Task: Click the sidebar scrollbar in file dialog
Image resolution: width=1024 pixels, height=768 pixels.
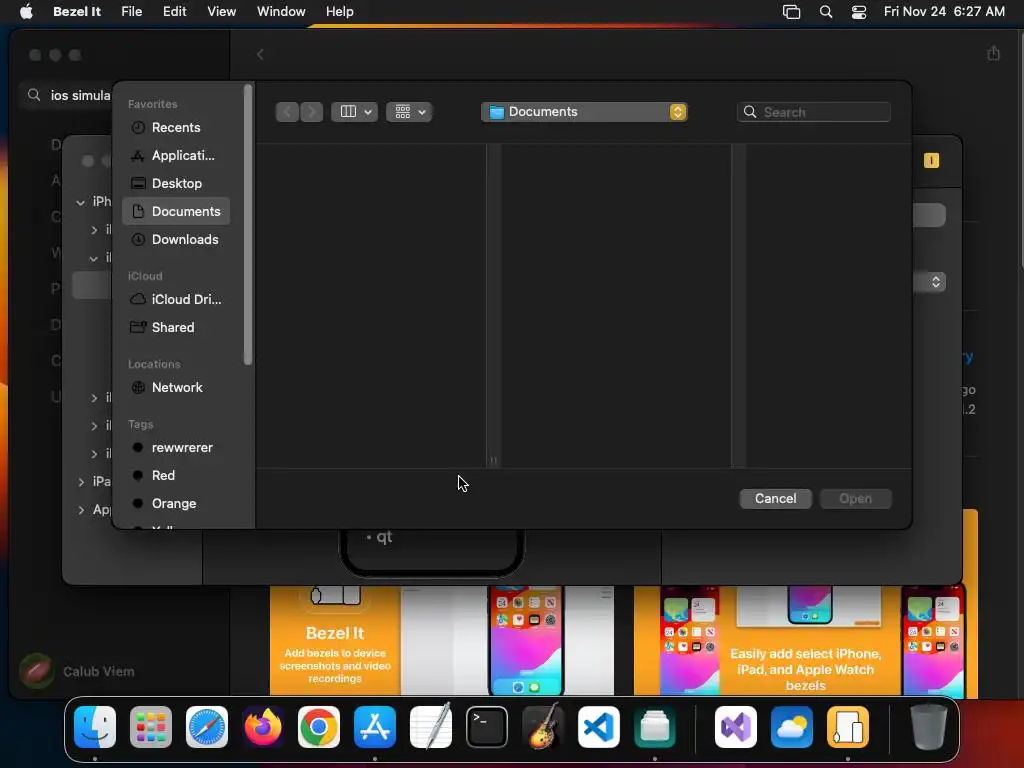Action: (248, 225)
